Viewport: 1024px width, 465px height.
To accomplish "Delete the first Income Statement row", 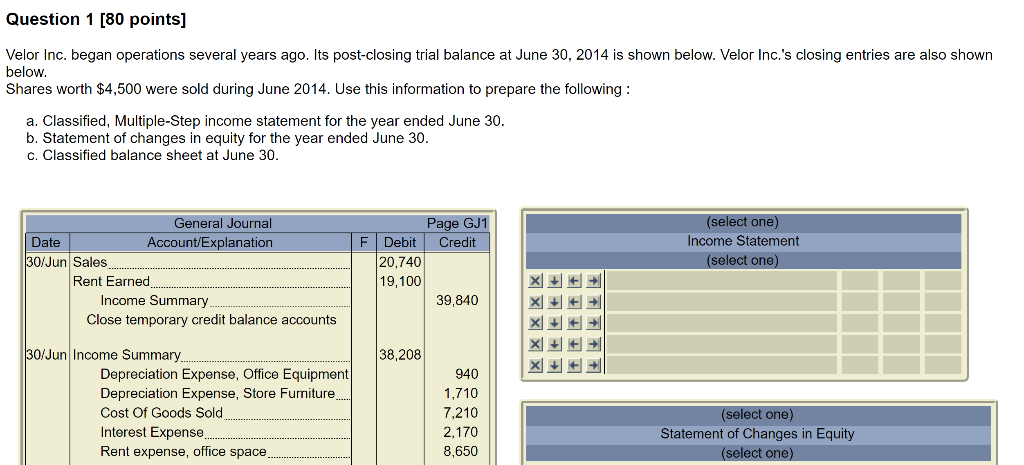I will (535, 281).
